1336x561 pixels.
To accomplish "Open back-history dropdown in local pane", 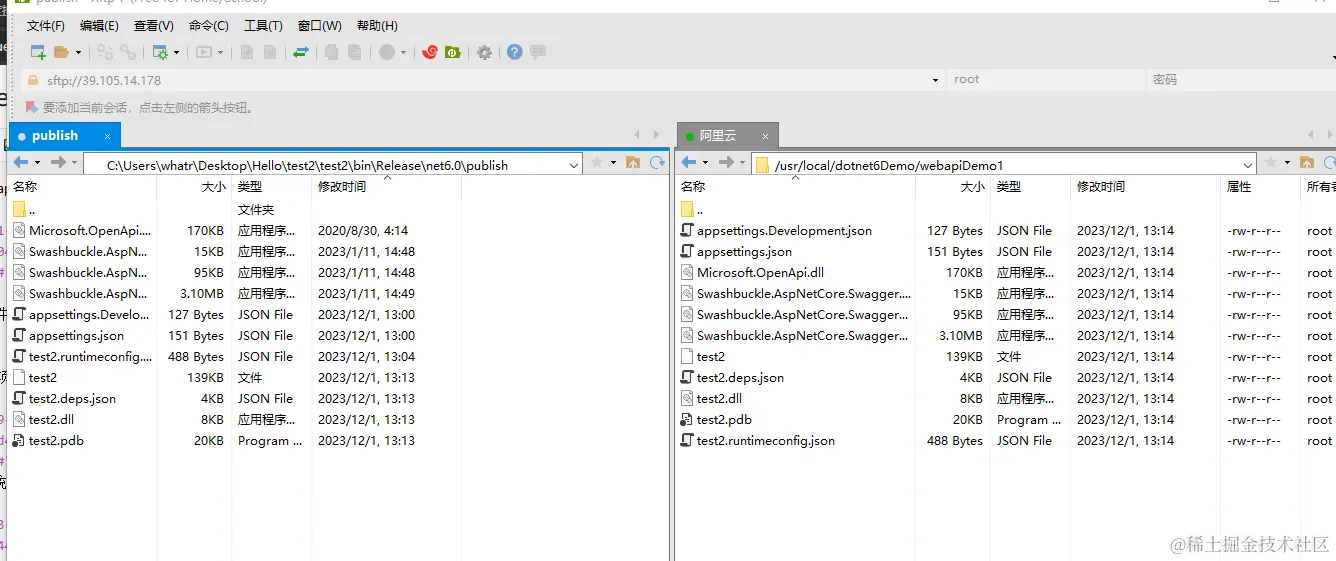I will [x=37, y=162].
